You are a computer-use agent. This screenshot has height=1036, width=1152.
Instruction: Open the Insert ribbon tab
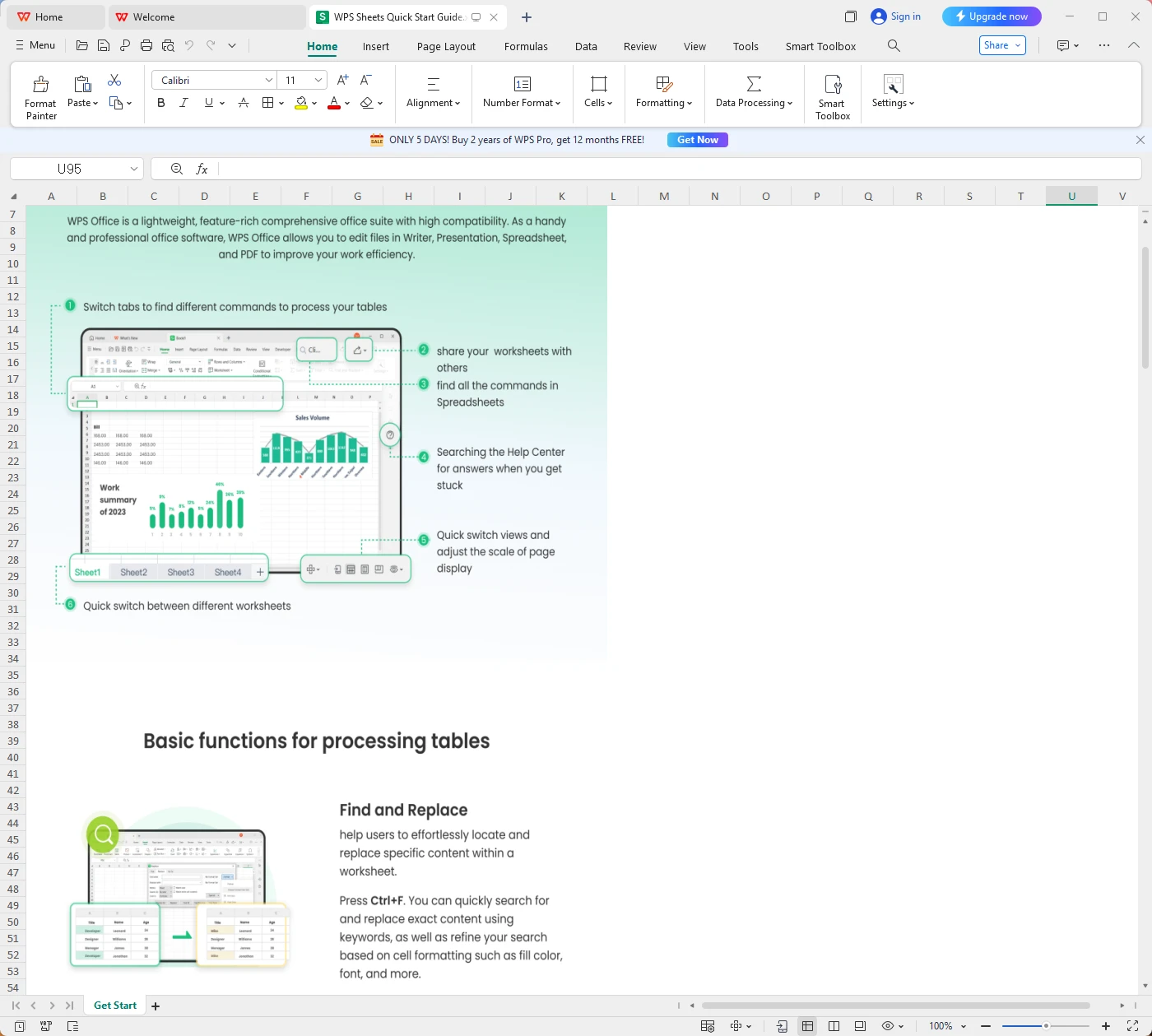pos(376,46)
